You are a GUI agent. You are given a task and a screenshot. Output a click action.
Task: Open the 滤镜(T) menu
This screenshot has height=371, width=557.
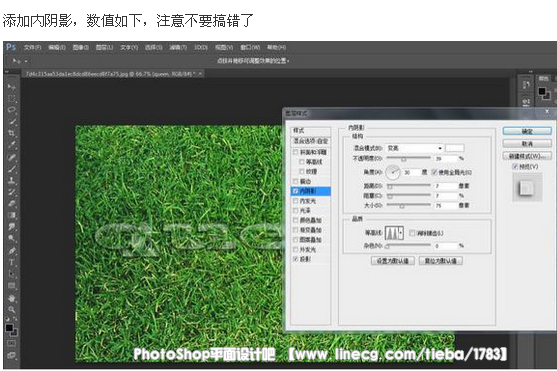pos(178,48)
